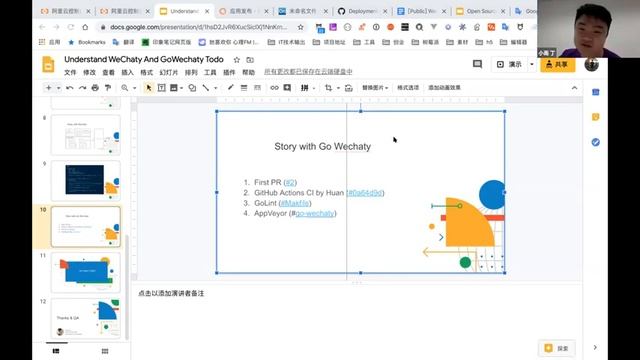This screenshot has height=360, width=640.
Task: Switch to grid view
Action: pyautogui.click(x=105, y=351)
